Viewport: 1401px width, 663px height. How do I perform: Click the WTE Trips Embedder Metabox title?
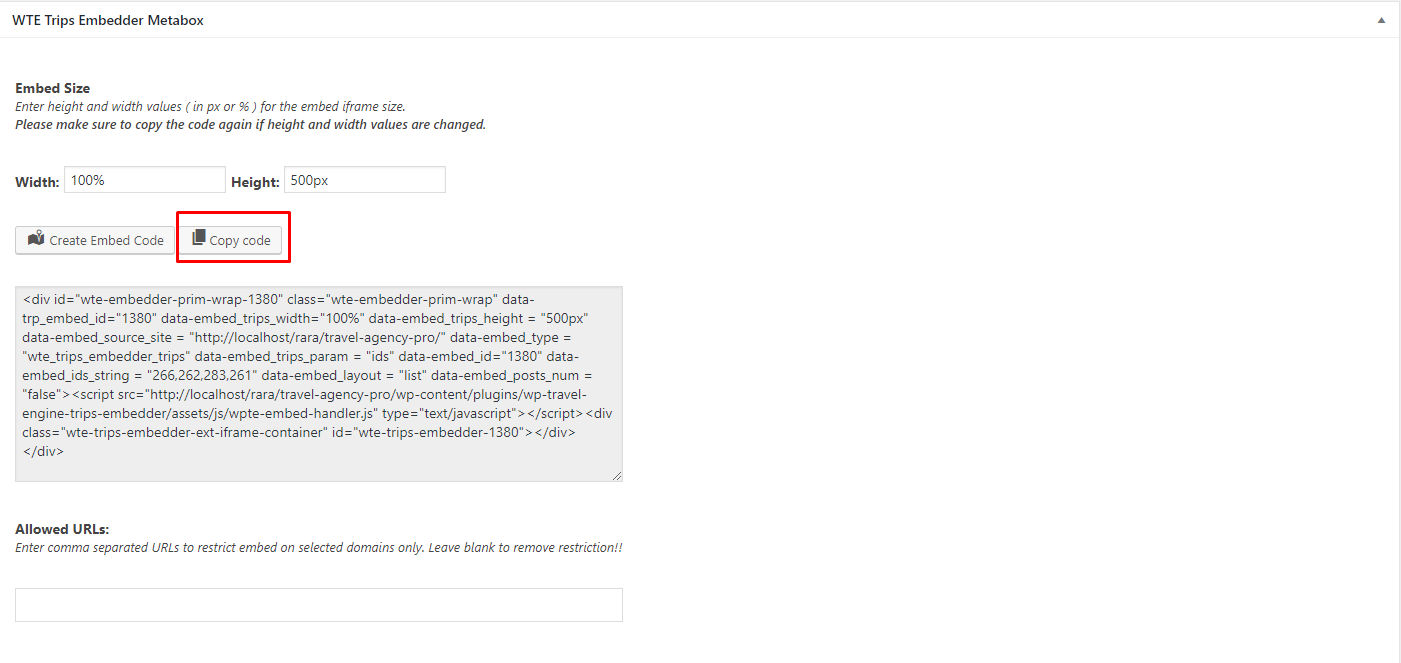[x=108, y=20]
